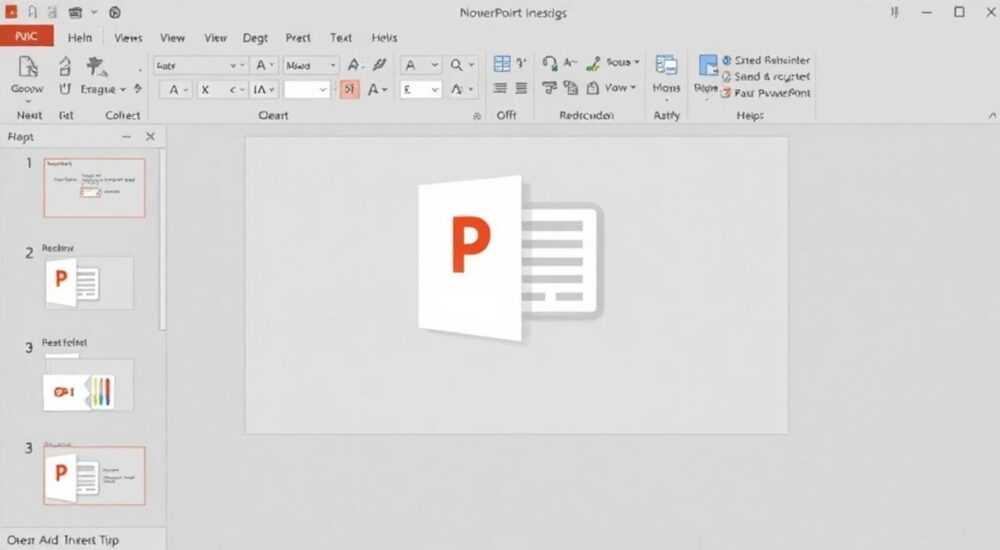Close the Flapt slide panel
This screenshot has width=1000, height=550.
click(x=150, y=137)
